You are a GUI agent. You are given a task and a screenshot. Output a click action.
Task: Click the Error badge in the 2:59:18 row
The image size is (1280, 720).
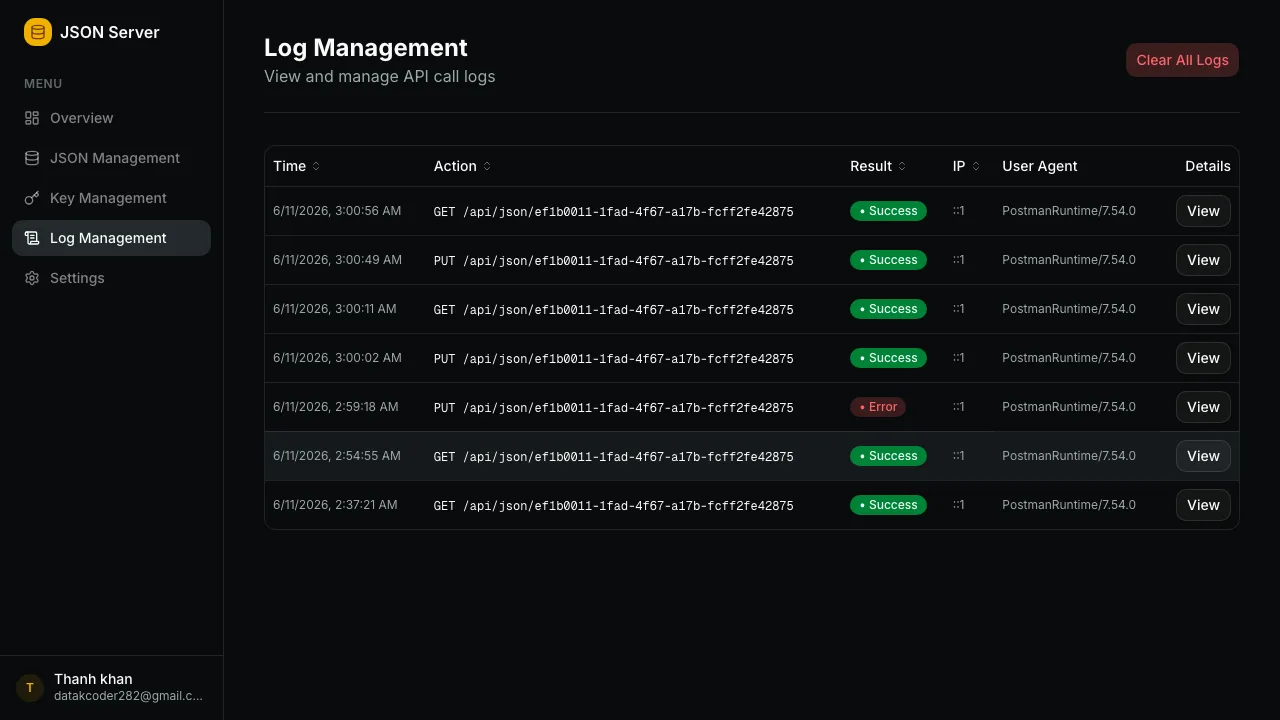click(878, 407)
